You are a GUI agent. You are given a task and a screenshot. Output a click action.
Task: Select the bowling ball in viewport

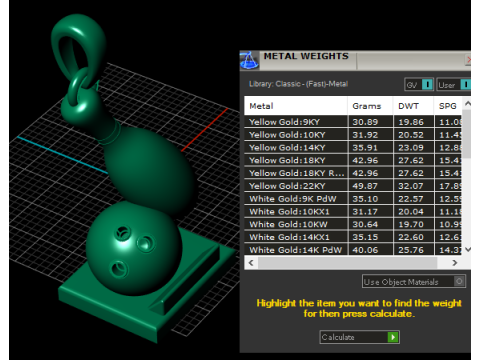click(133, 248)
